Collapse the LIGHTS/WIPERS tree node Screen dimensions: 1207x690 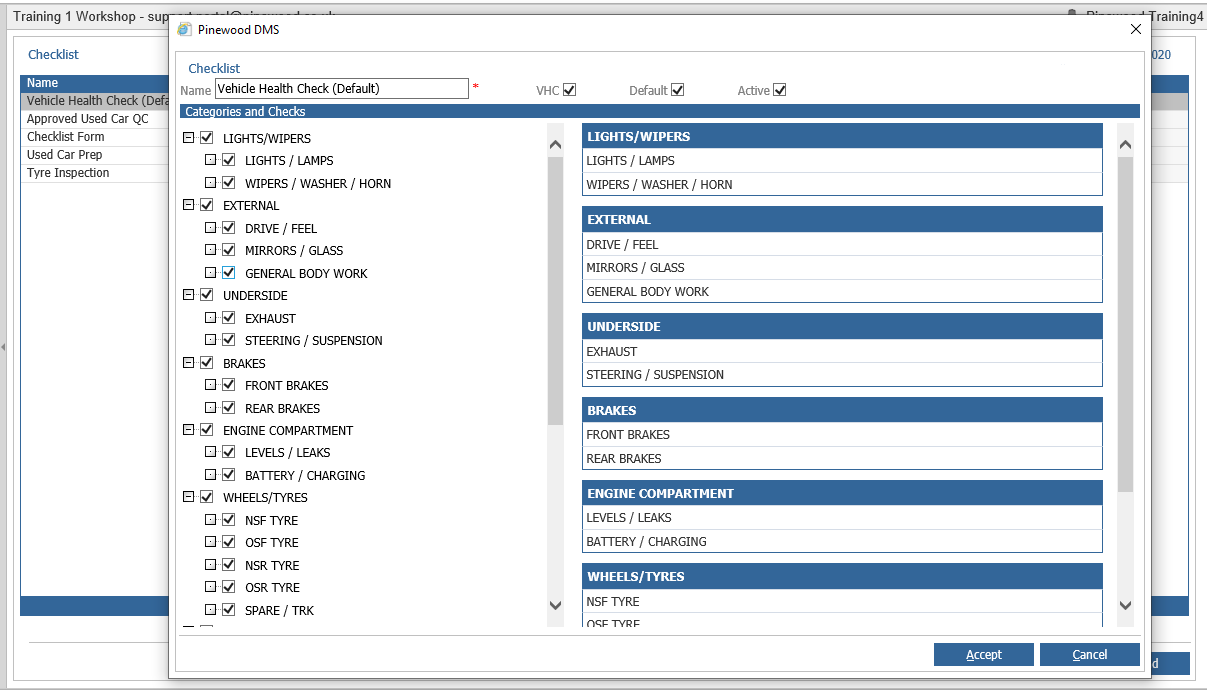pyautogui.click(x=189, y=138)
